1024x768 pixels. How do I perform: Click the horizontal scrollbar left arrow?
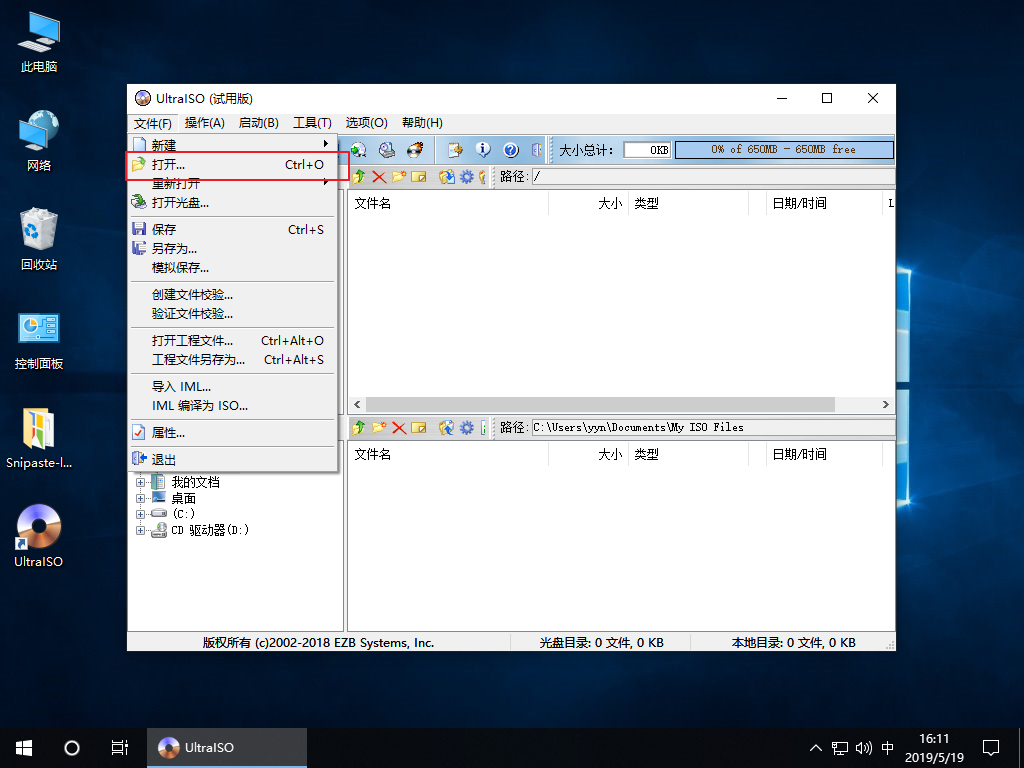click(357, 405)
